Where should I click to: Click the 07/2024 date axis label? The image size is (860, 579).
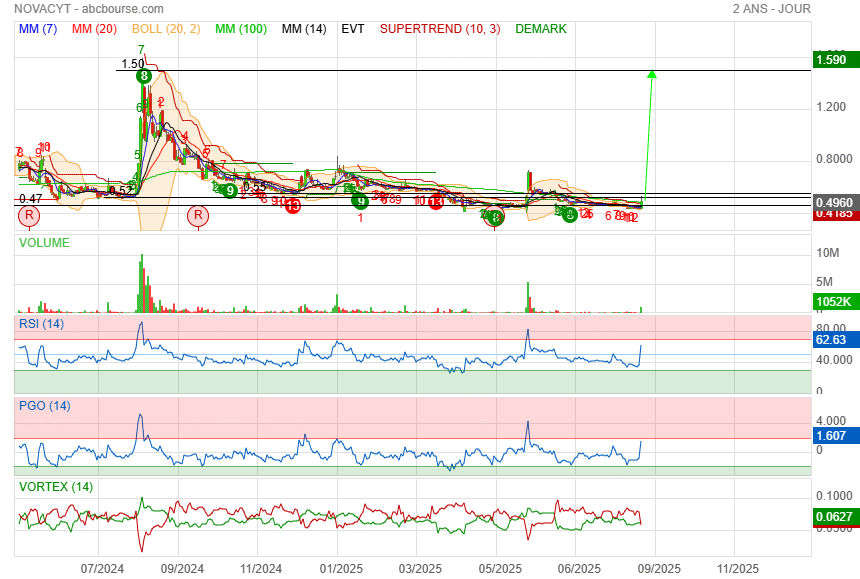coord(103,569)
